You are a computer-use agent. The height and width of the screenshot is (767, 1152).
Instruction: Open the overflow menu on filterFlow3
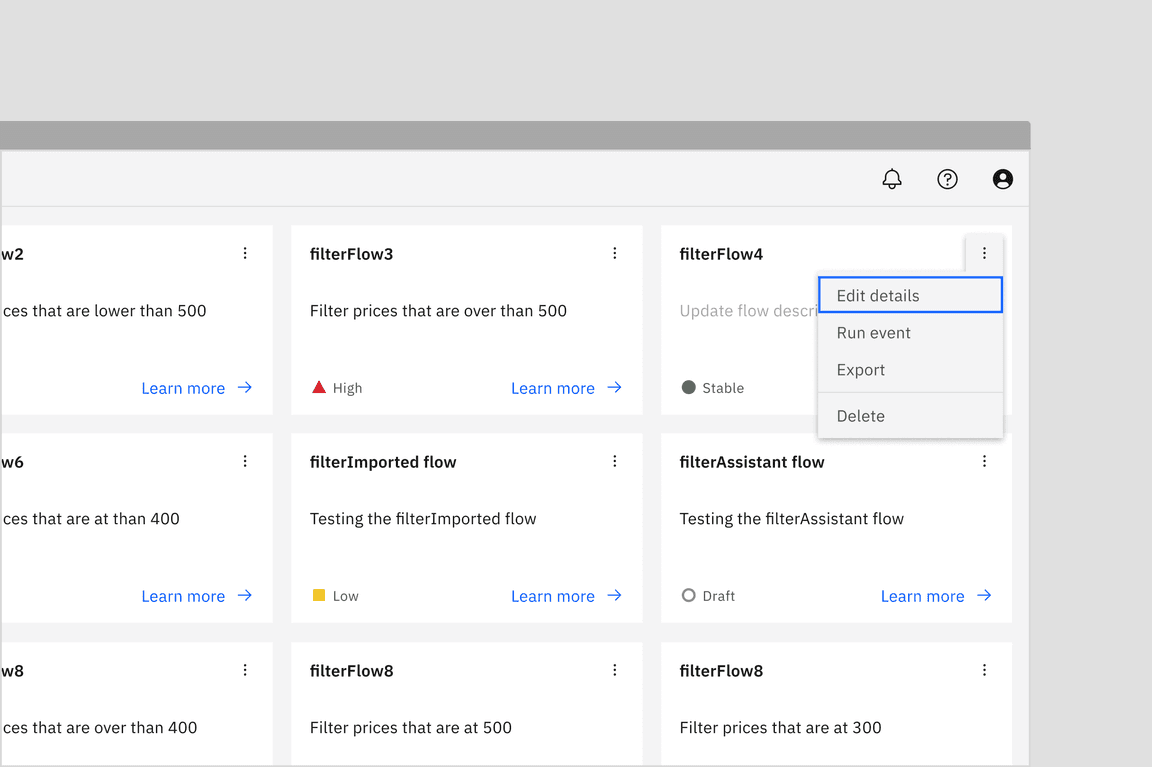click(615, 253)
